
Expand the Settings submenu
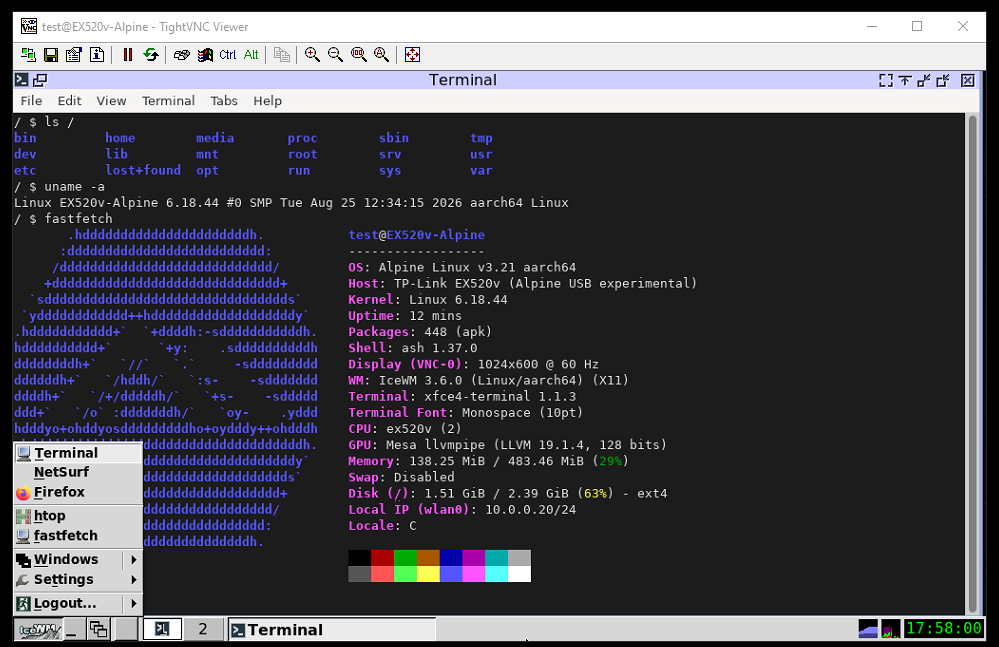click(78, 579)
